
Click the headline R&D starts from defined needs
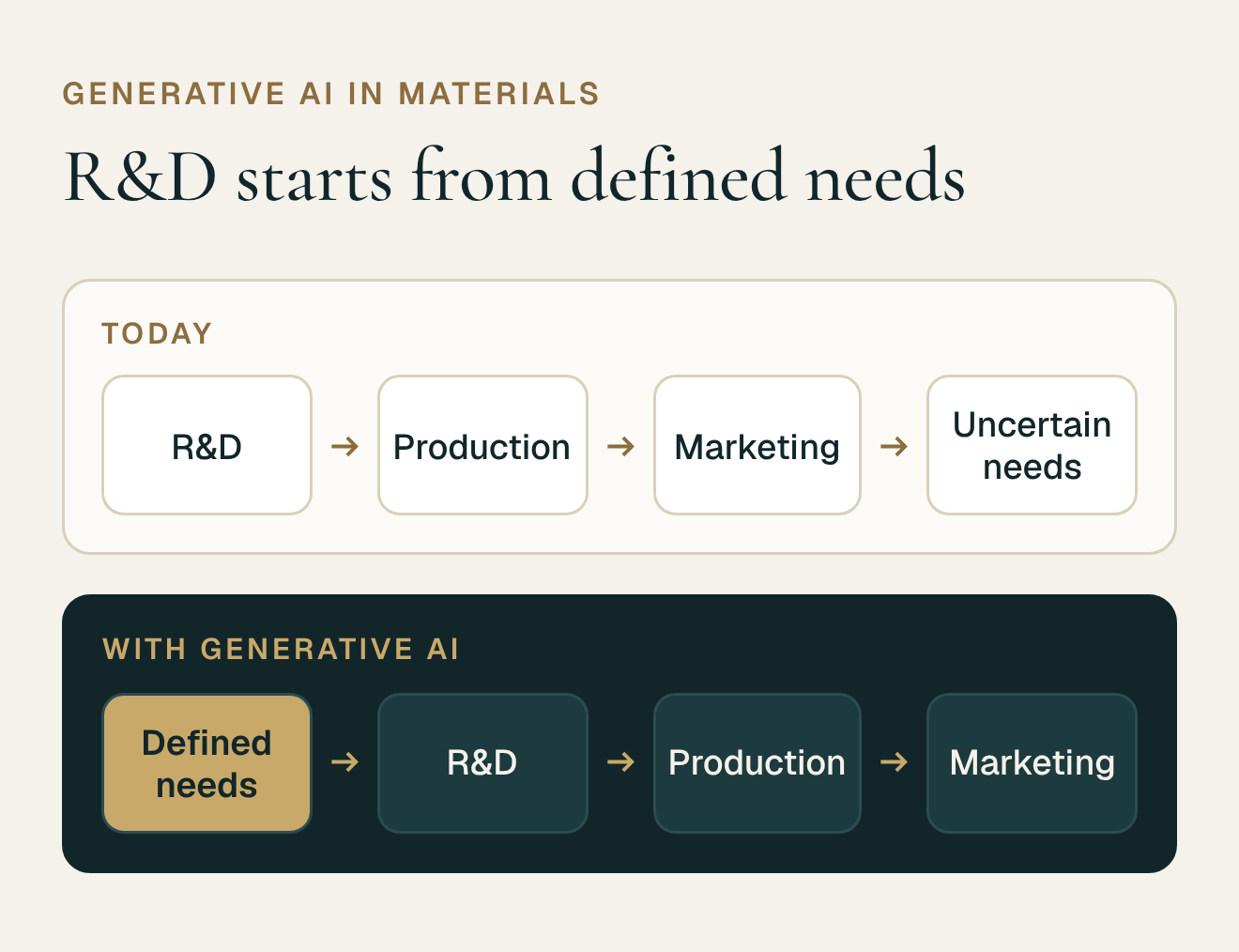(514, 176)
